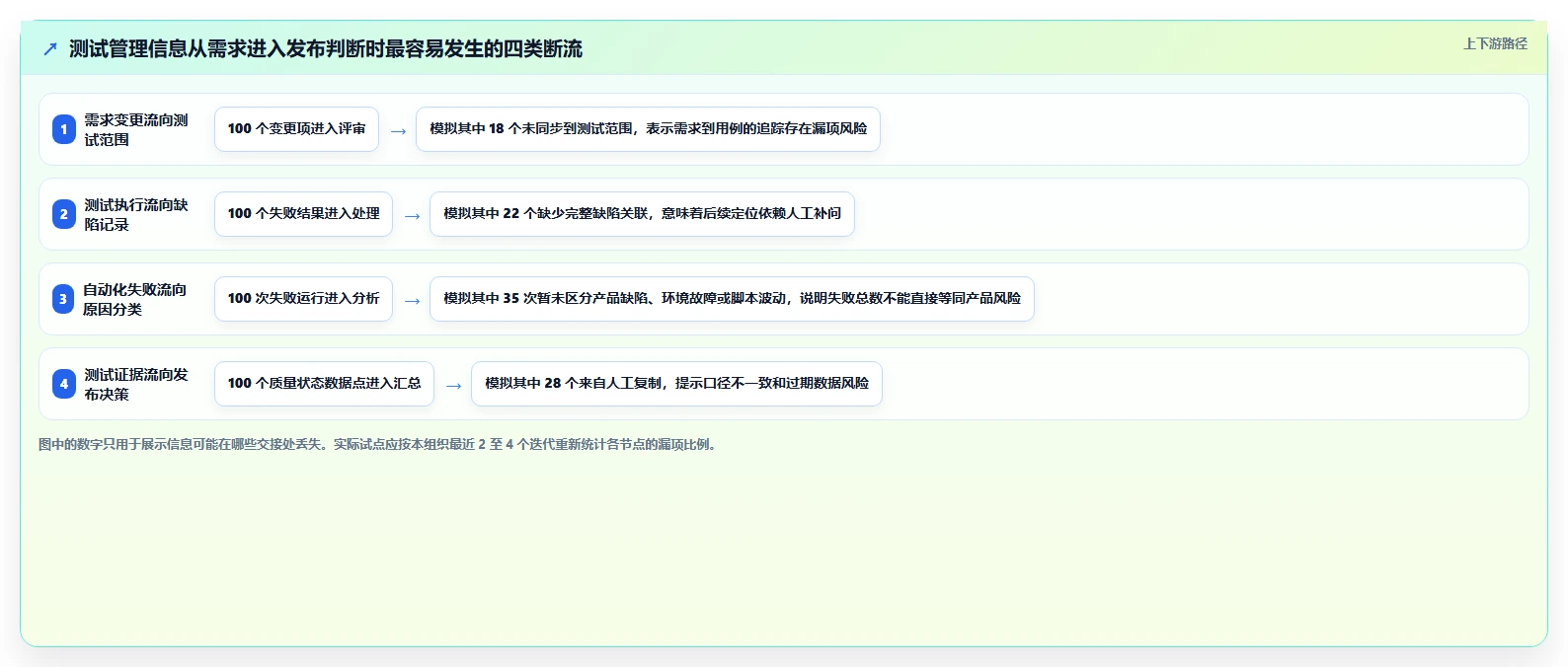This screenshot has height=667, width=1568.
Task: Select the title 测试管理信息从需求进入发布判断时最容易发生的四类断流
Action: pos(326,48)
